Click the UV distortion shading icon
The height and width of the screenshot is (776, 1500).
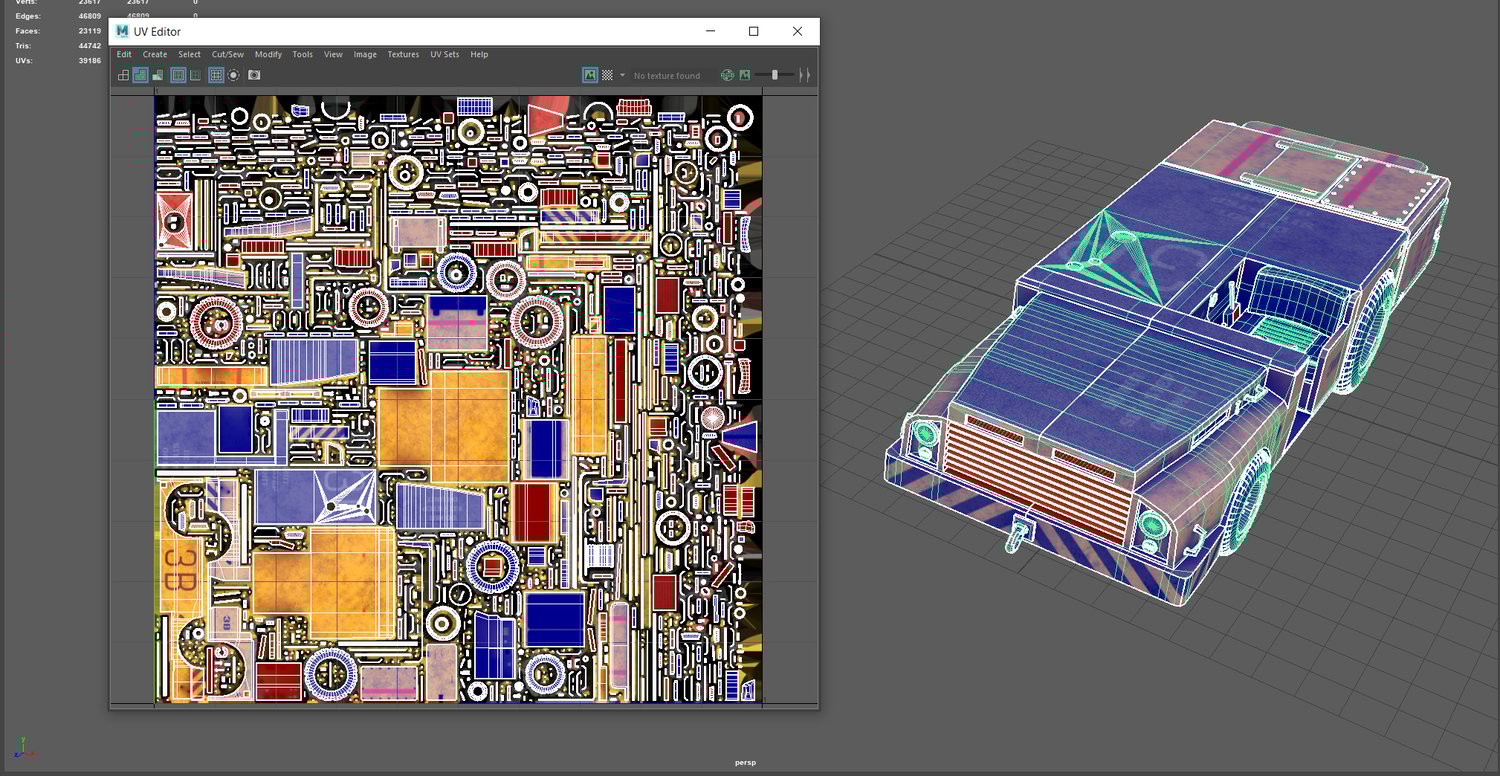click(157, 75)
